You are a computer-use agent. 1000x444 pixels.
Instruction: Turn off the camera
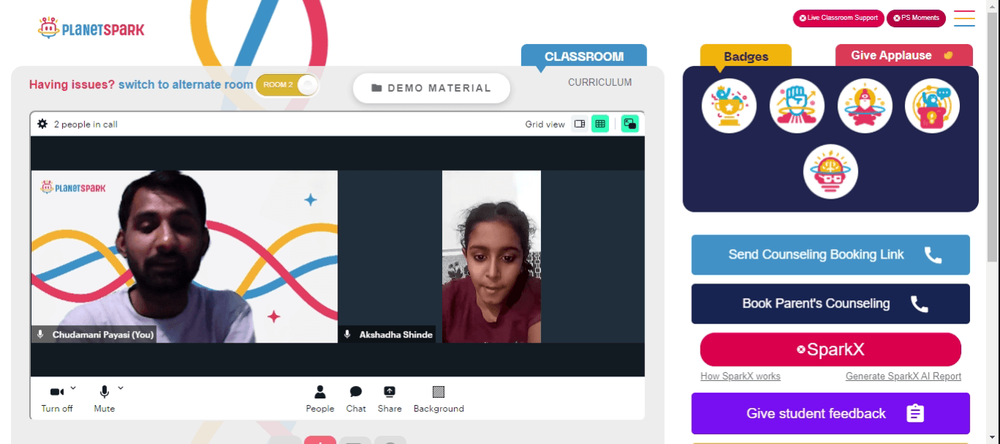click(x=57, y=399)
